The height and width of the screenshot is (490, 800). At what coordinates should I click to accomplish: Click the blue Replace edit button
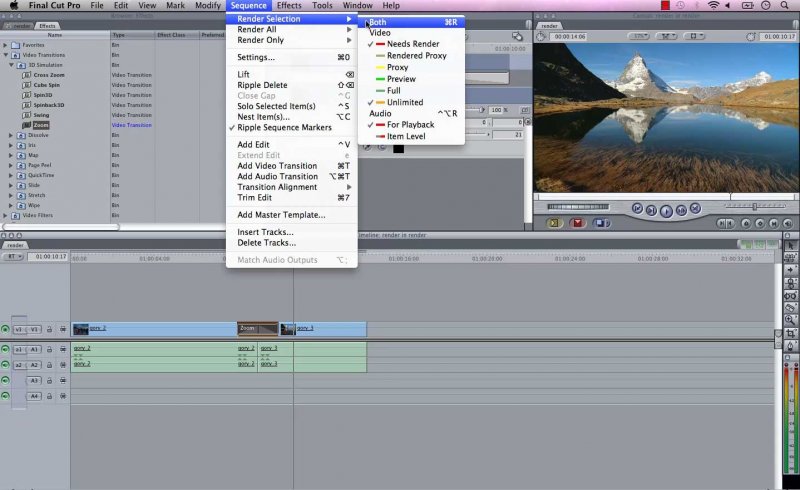coord(598,224)
